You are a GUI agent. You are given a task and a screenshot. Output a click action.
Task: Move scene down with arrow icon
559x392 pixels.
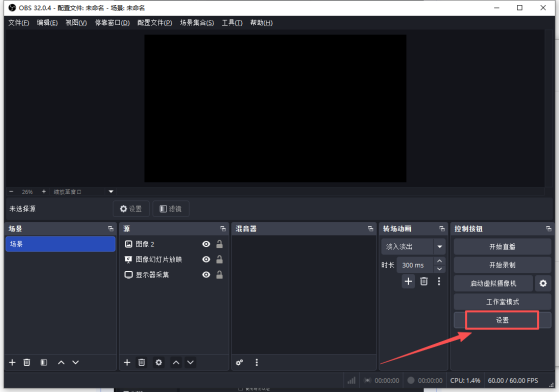[76, 362]
